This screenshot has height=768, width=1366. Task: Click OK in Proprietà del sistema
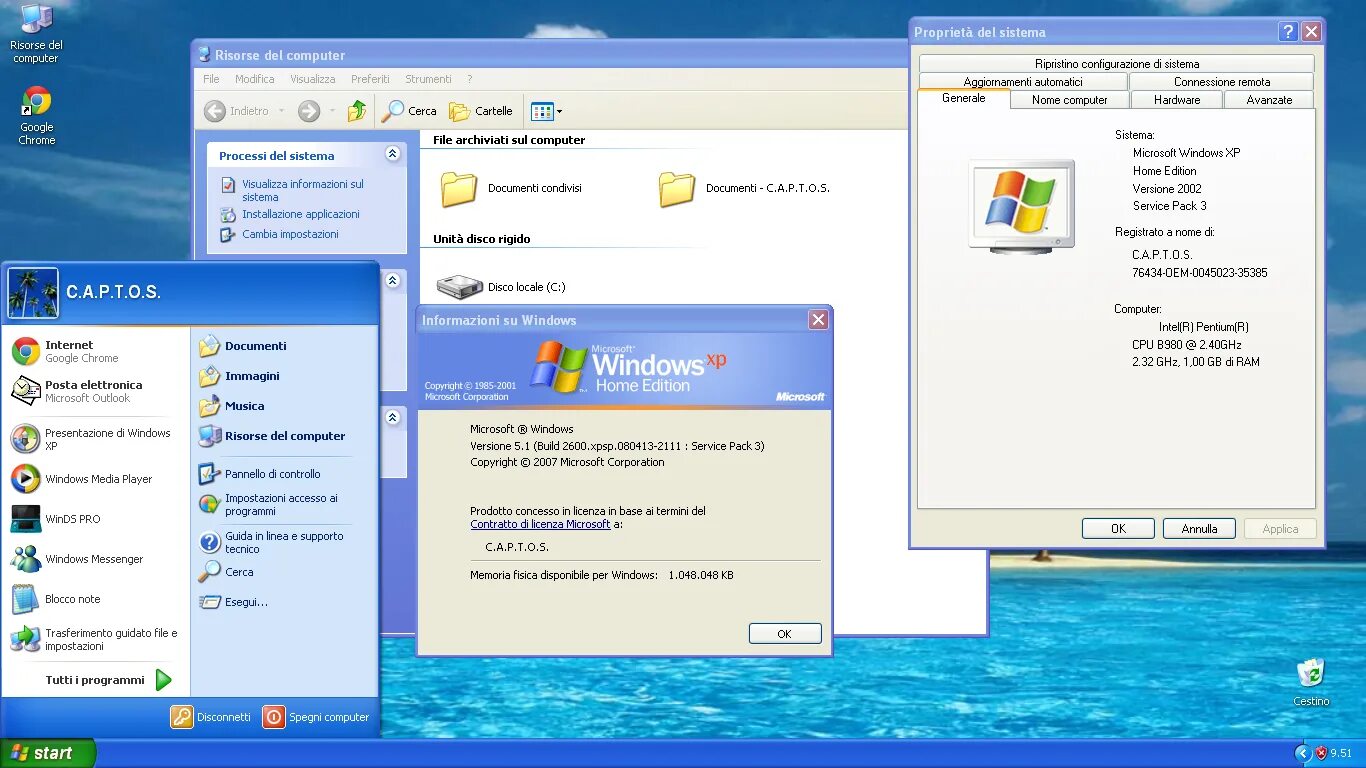click(1118, 529)
